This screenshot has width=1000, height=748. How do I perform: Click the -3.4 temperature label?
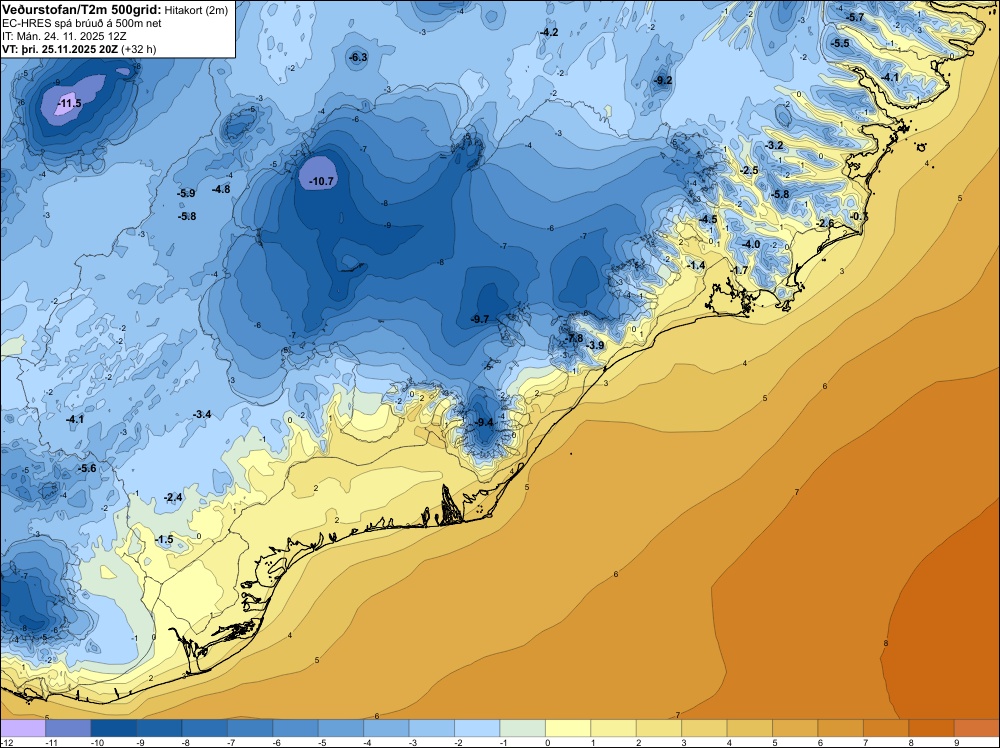[202, 414]
